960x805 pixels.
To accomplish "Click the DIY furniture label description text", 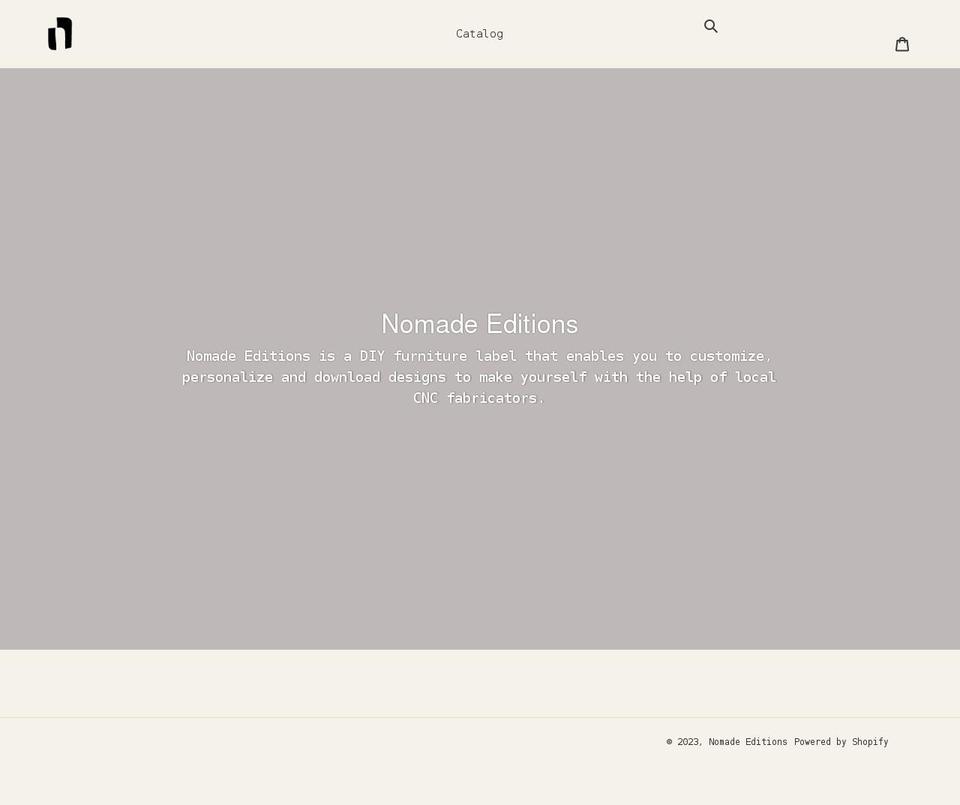I will tap(479, 376).
